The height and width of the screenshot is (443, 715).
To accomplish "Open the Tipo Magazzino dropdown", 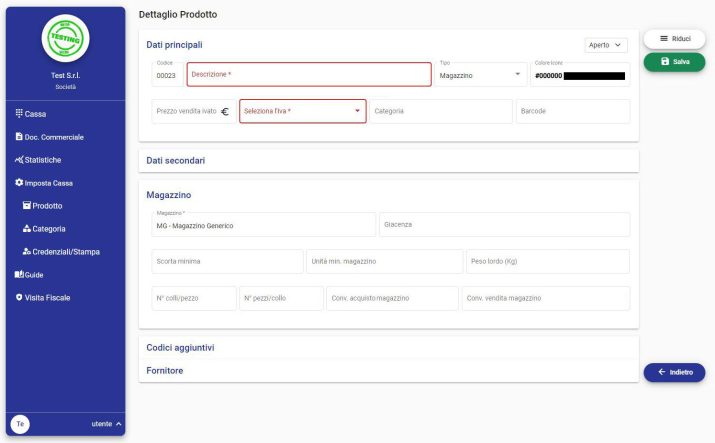I will click(x=480, y=75).
